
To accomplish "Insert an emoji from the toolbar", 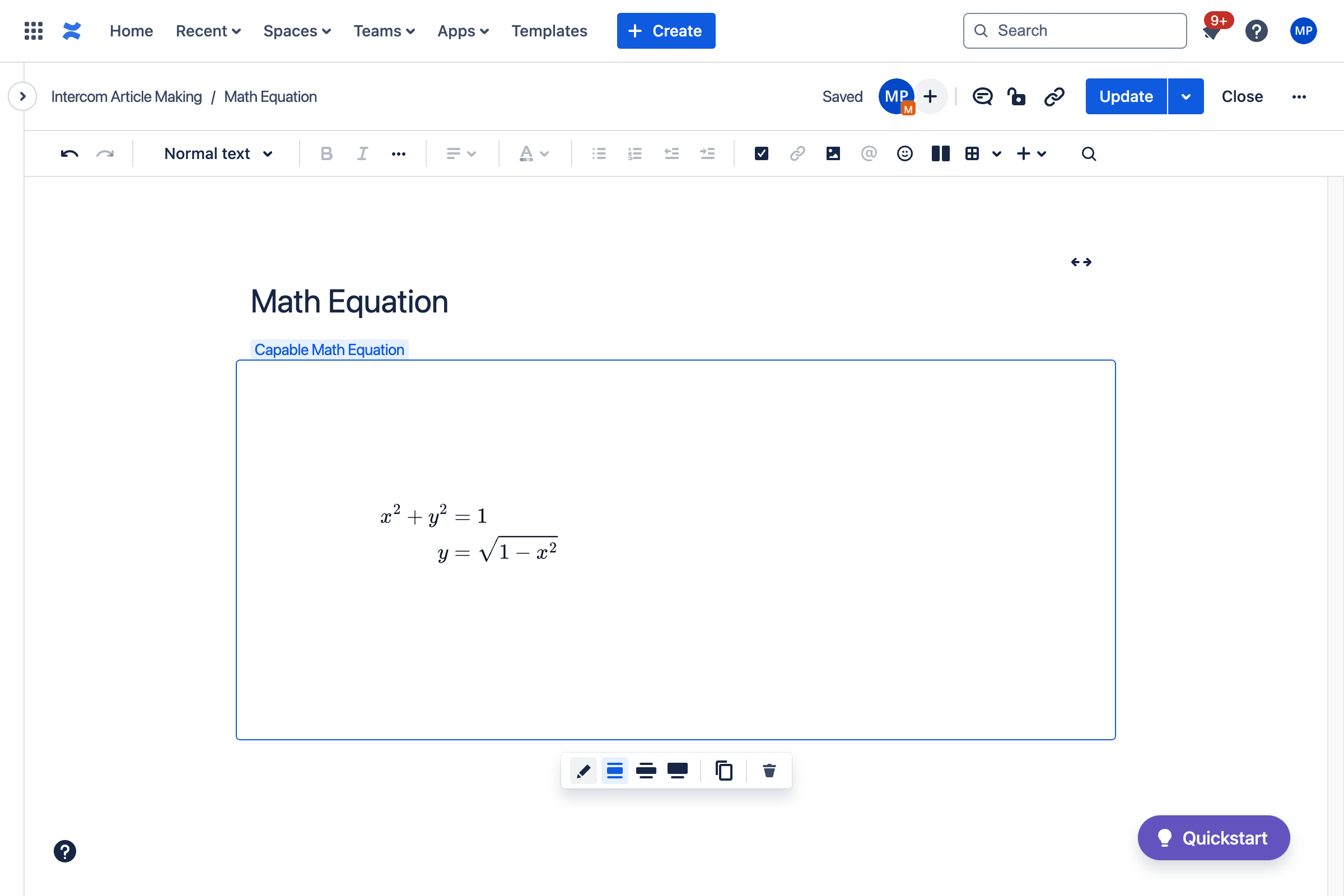I will [904, 153].
